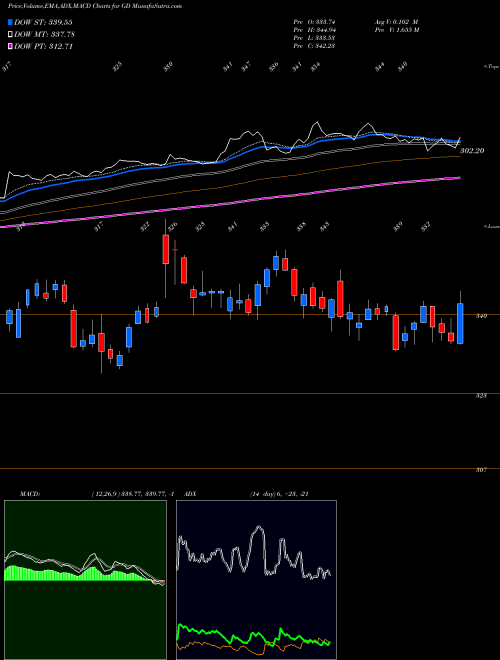Click inside the dark blue ADX chart panel

pos(256,580)
